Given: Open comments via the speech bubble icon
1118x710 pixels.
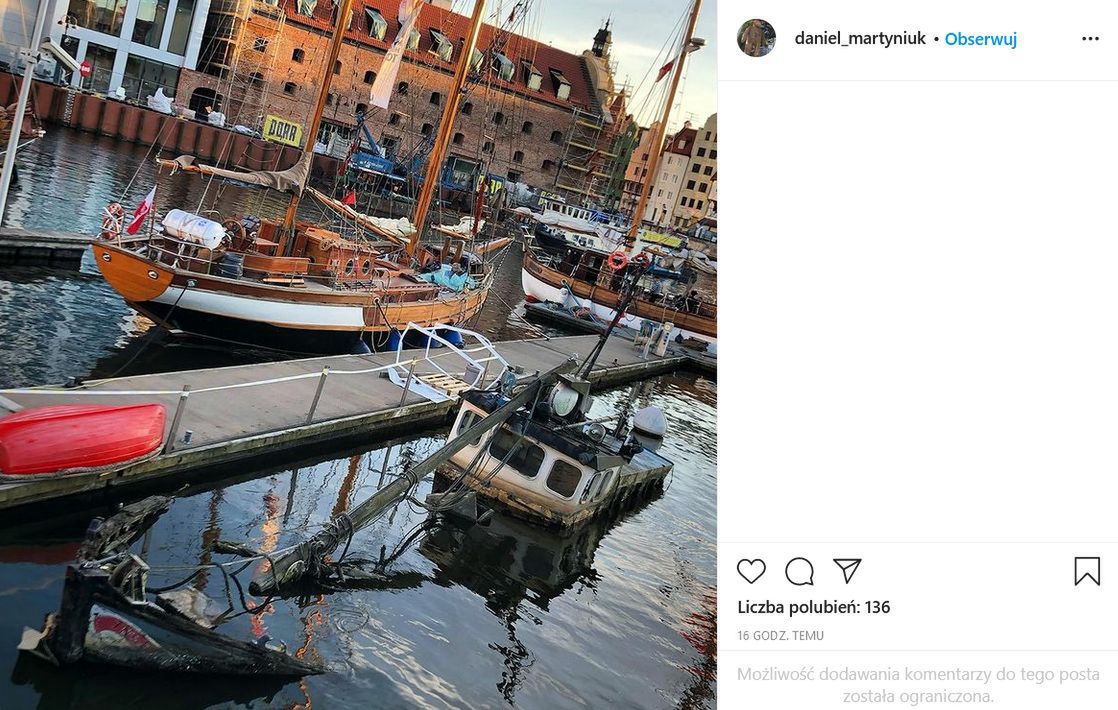Looking at the screenshot, I should tap(799, 571).
